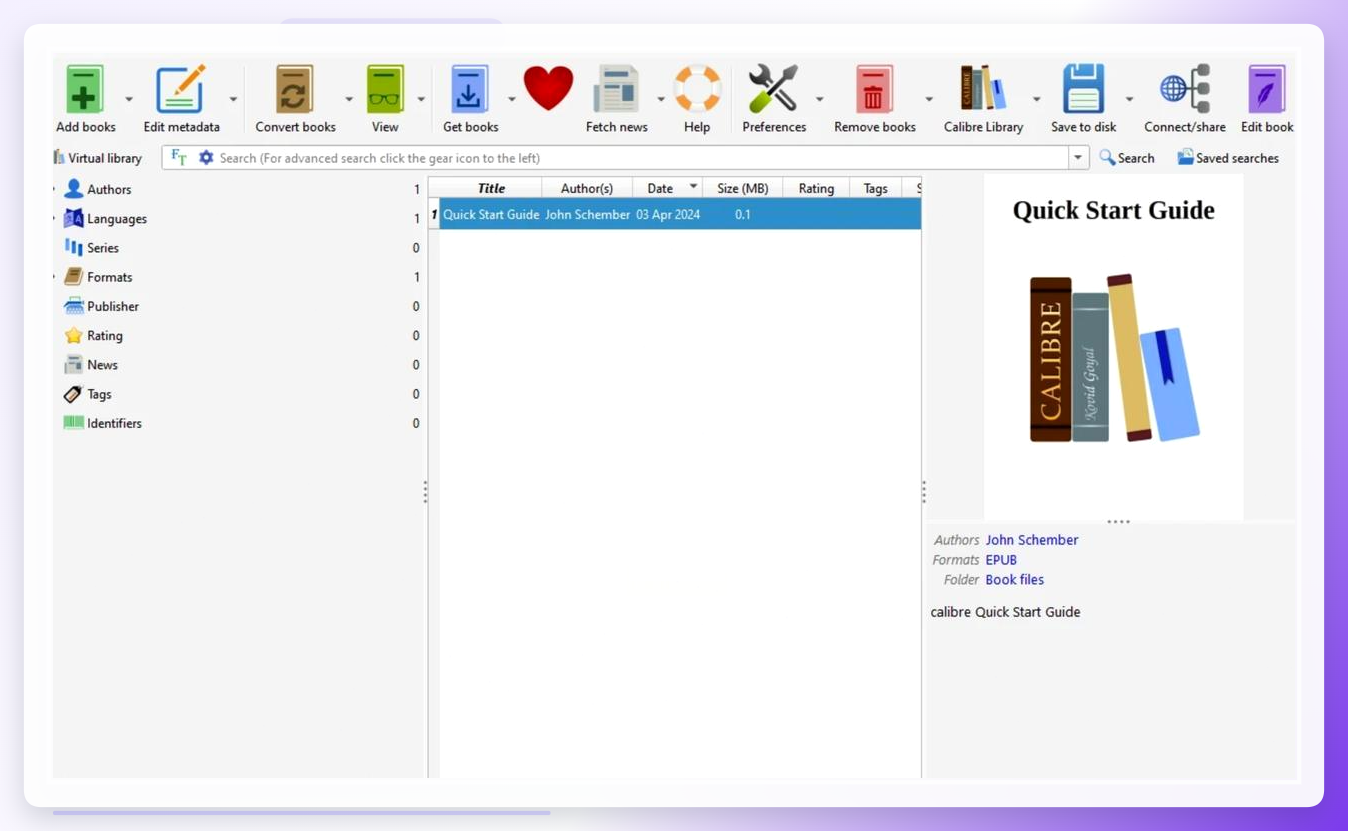The width and height of the screenshot is (1348, 831).
Task: Click the "calibre Quick Start Guide" description text
Action: click(1005, 612)
